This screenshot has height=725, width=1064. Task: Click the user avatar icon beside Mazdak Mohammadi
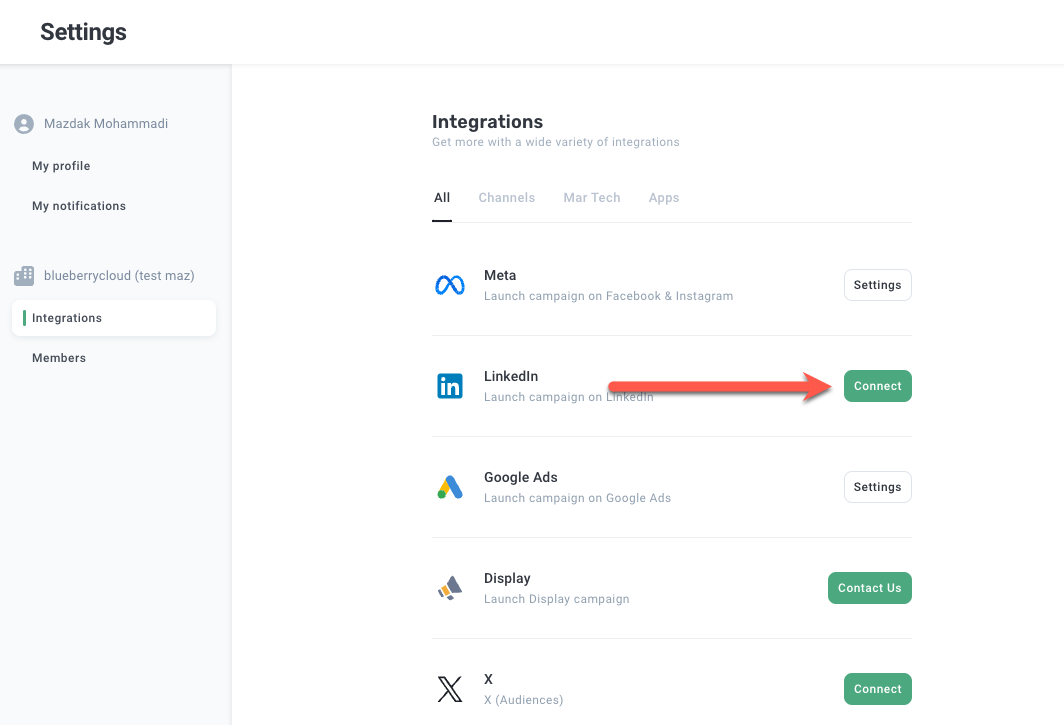coord(24,124)
